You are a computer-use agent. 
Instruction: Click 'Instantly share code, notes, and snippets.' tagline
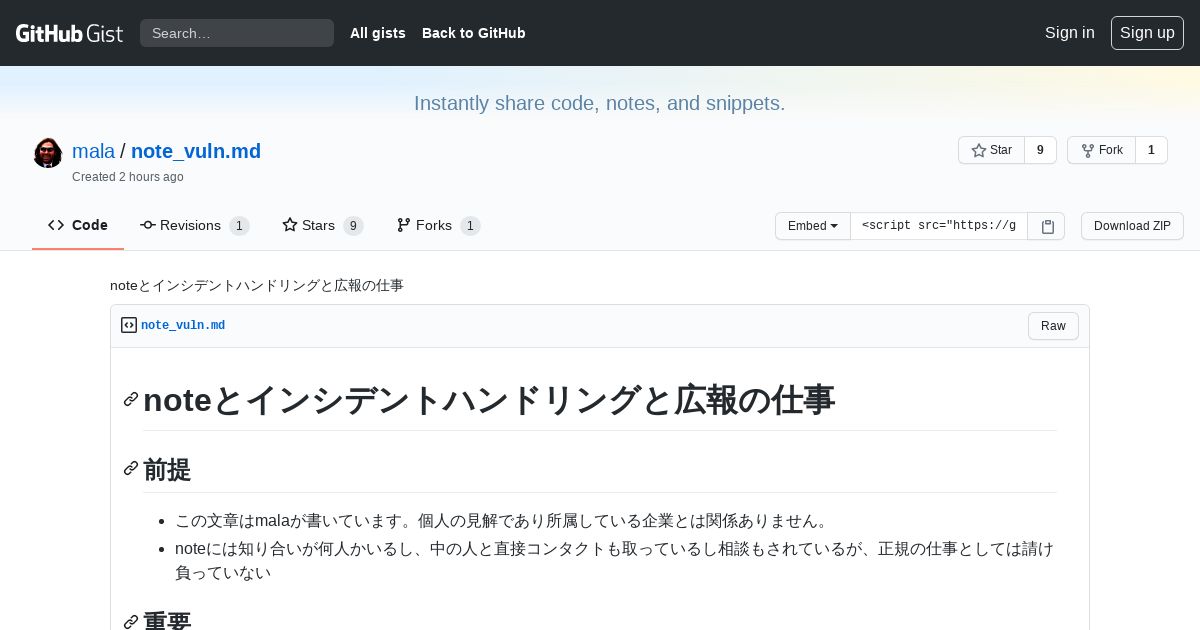[x=600, y=103]
